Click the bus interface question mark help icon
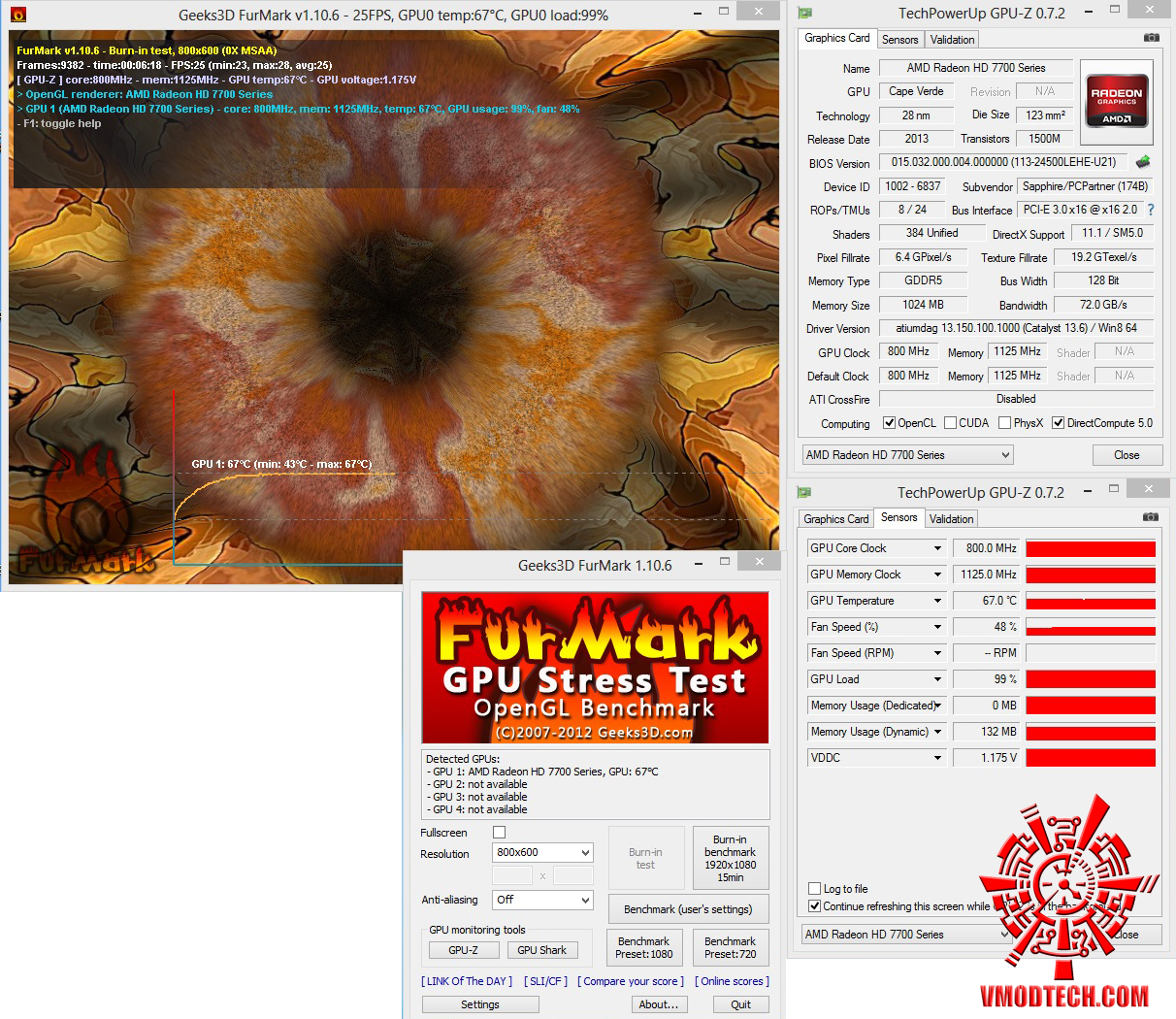The width and height of the screenshot is (1176, 1019). [x=1151, y=210]
